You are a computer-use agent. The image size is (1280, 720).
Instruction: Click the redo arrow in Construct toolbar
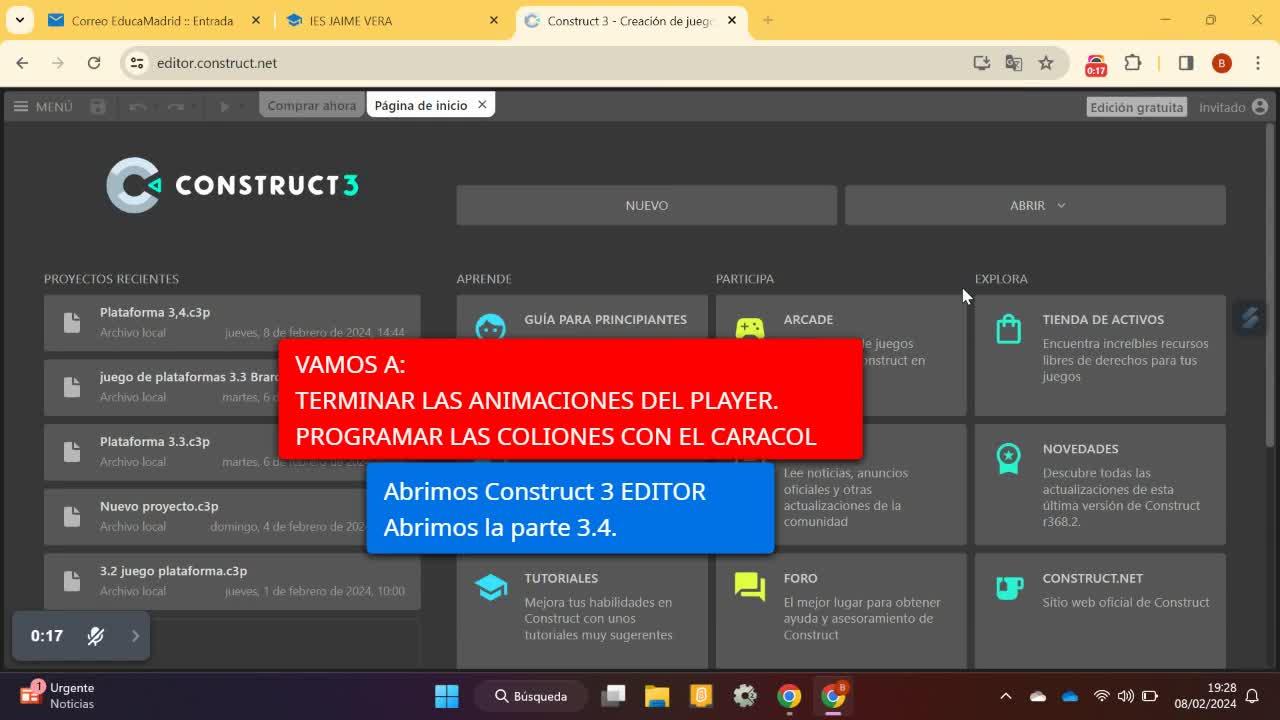(x=176, y=106)
